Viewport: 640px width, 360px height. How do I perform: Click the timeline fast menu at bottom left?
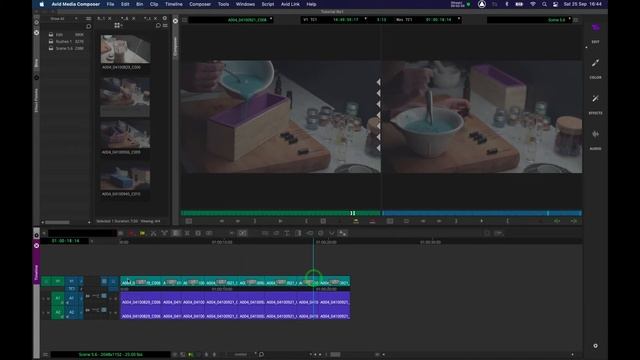(45, 354)
